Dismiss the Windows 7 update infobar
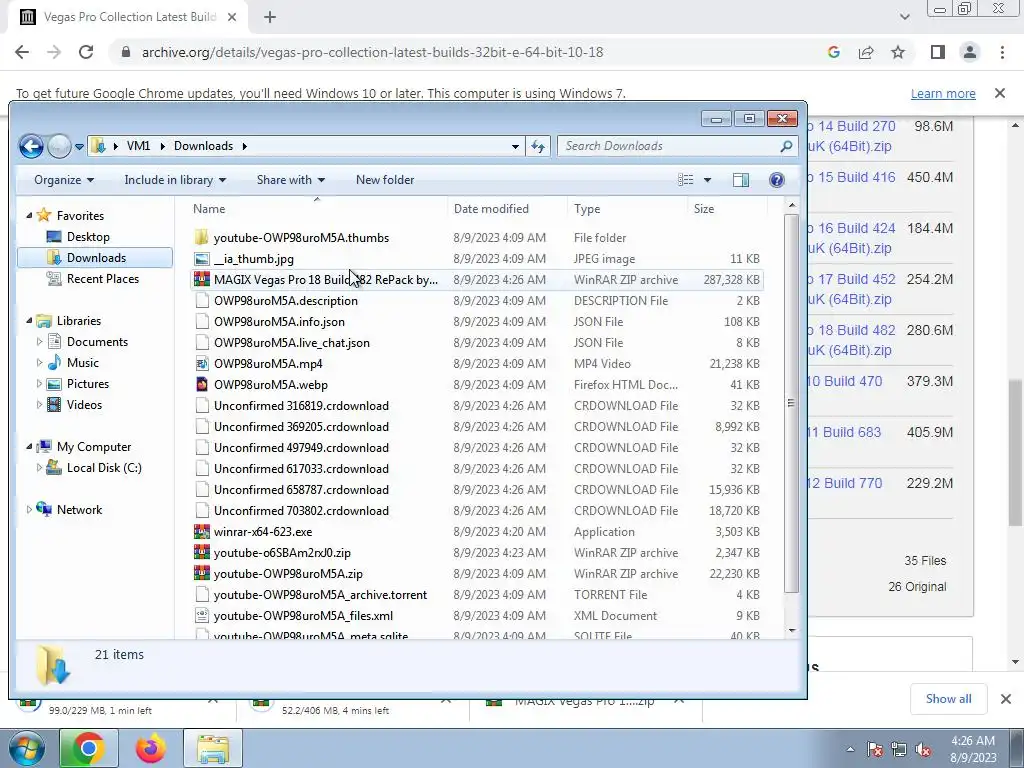Viewport: 1024px width, 768px height. (x=1000, y=93)
